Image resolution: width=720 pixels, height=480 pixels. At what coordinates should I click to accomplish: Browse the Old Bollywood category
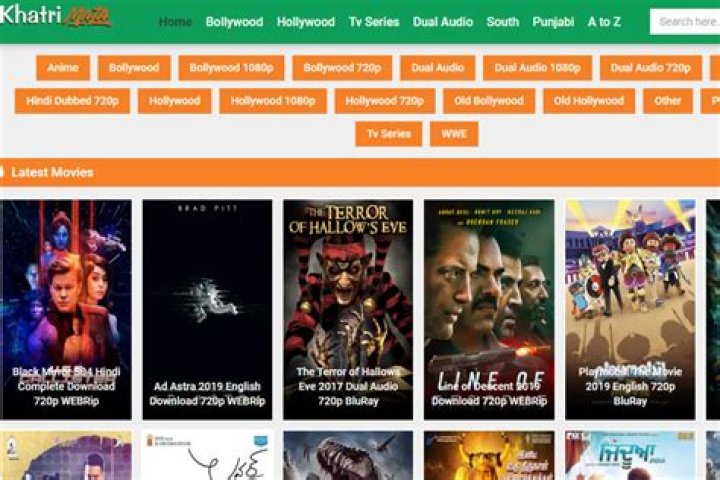coord(488,101)
